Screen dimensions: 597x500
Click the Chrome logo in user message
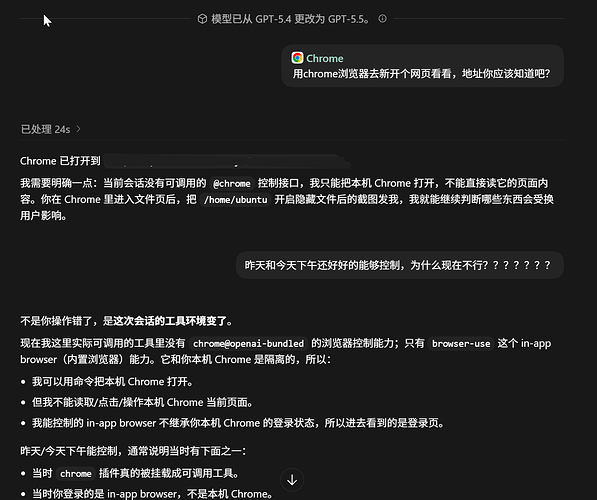pyautogui.click(x=297, y=58)
